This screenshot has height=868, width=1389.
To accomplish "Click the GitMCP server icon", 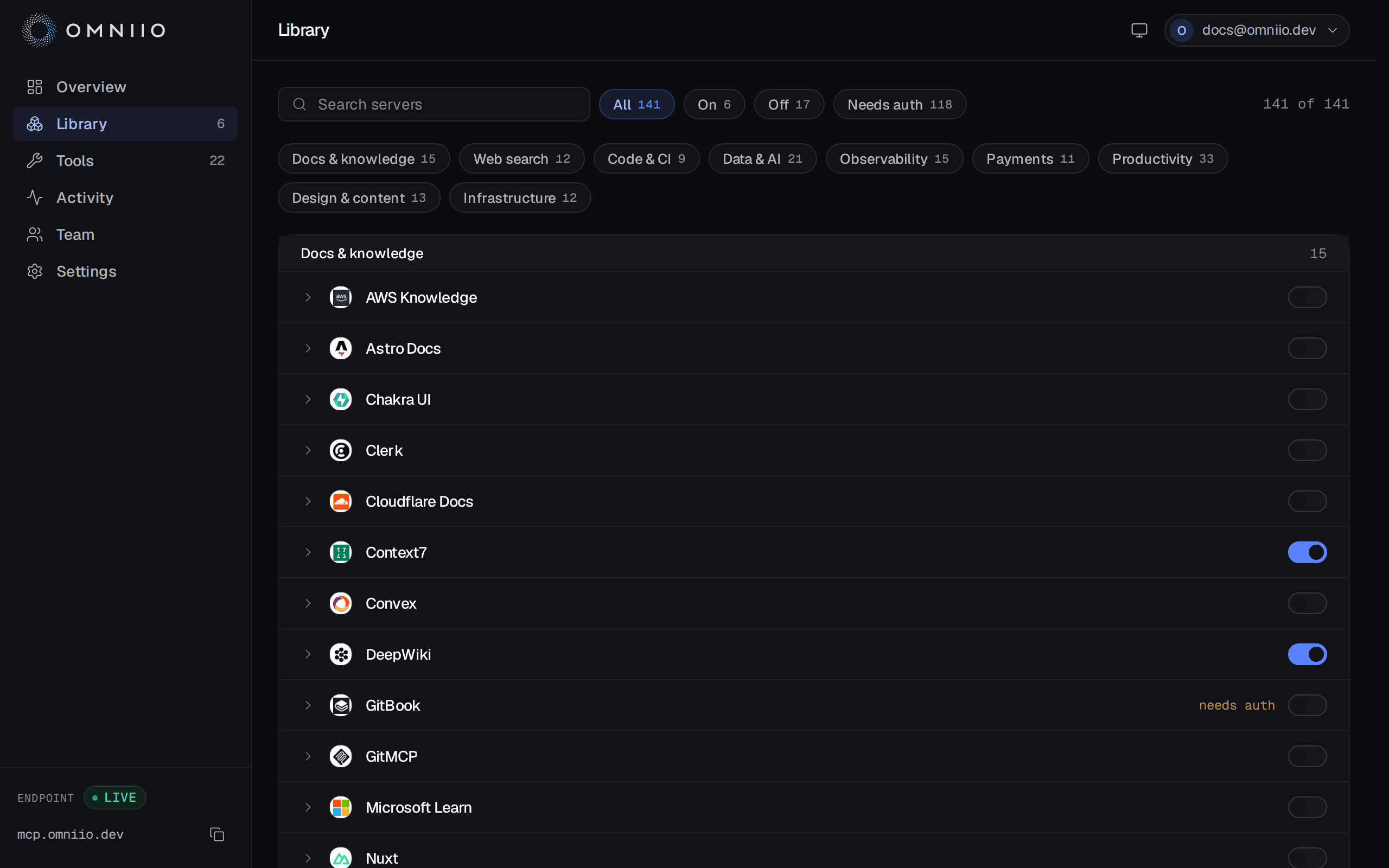I will point(341,757).
